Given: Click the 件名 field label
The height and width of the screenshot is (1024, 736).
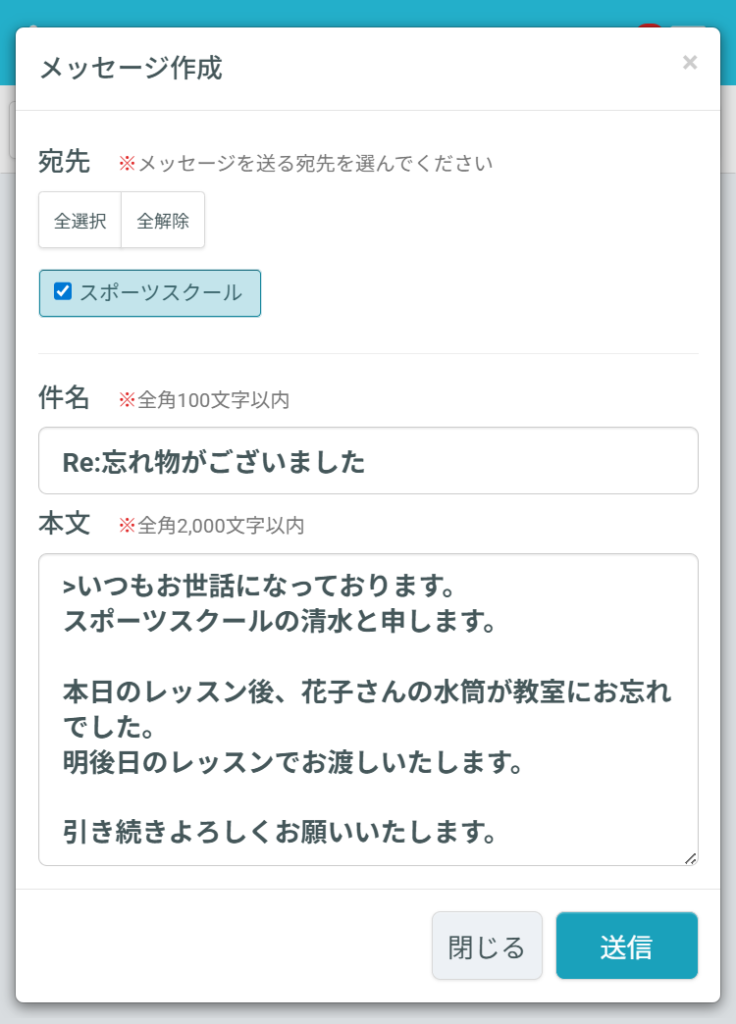Looking at the screenshot, I should tap(64, 399).
